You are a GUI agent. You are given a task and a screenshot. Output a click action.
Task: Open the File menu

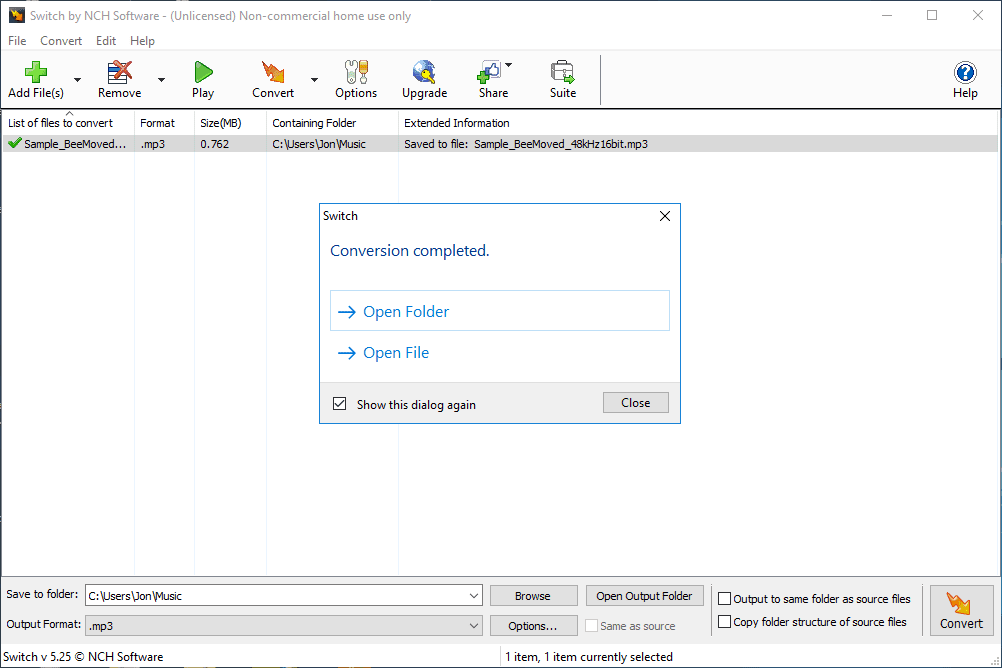17,41
